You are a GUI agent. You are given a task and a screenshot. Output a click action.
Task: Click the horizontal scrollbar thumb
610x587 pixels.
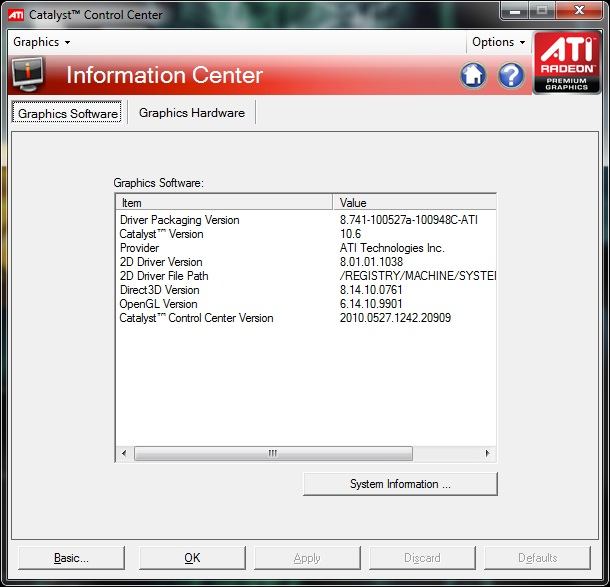pos(273,453)
